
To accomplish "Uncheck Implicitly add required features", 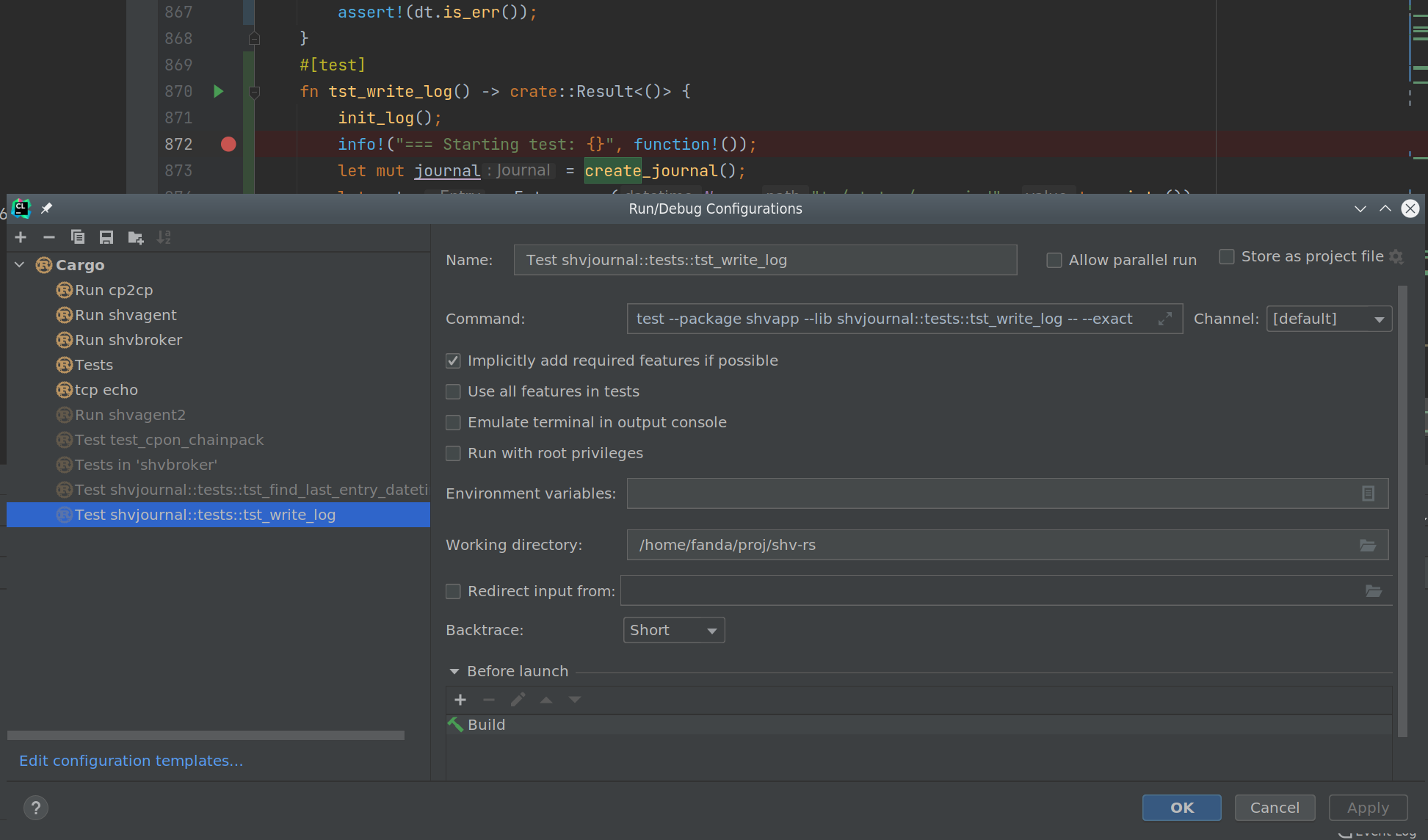I will pos(453,361).
